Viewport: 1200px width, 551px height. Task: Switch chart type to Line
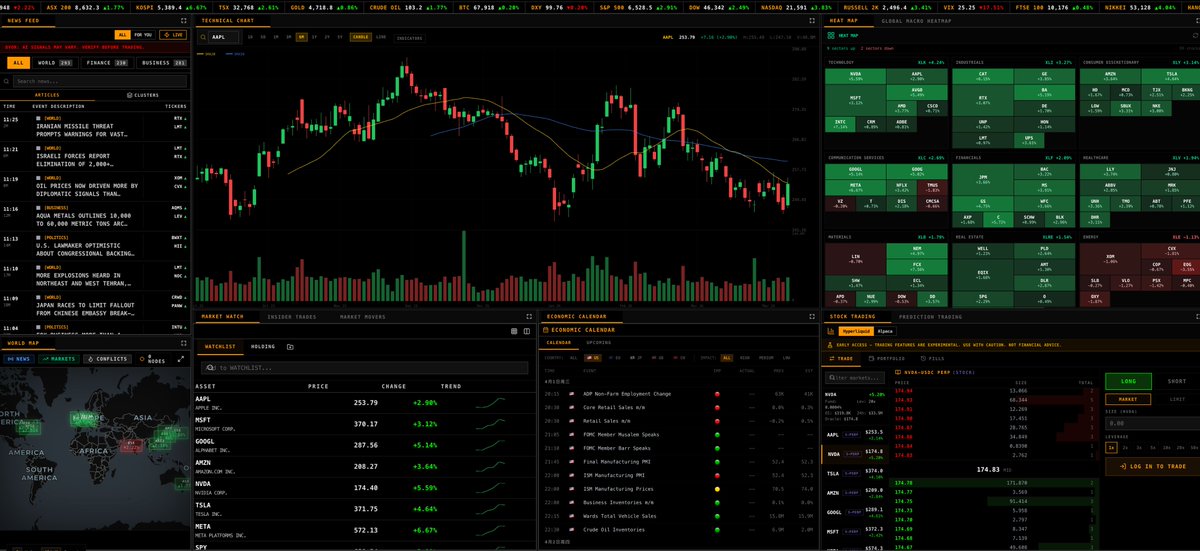point(381,37)
